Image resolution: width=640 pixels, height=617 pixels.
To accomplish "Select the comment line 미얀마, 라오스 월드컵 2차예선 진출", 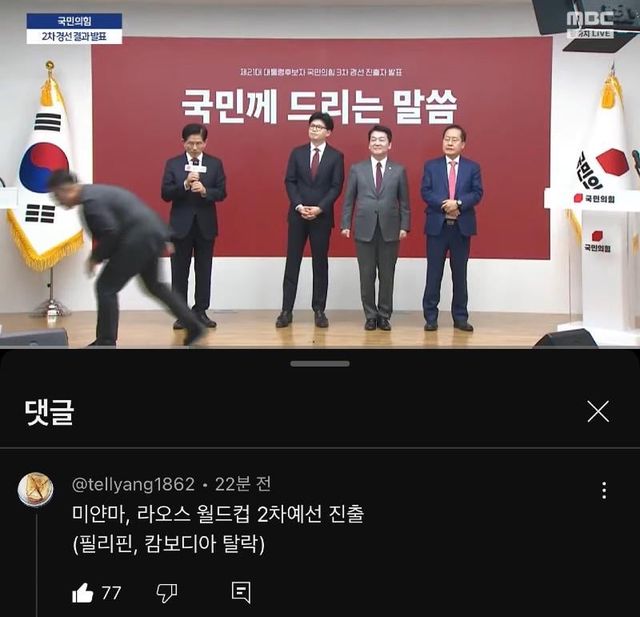I will [x=218, y=514].
